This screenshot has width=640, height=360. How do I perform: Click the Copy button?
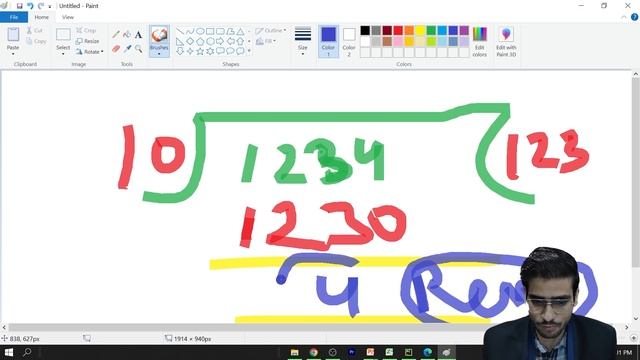coord(36,41)
